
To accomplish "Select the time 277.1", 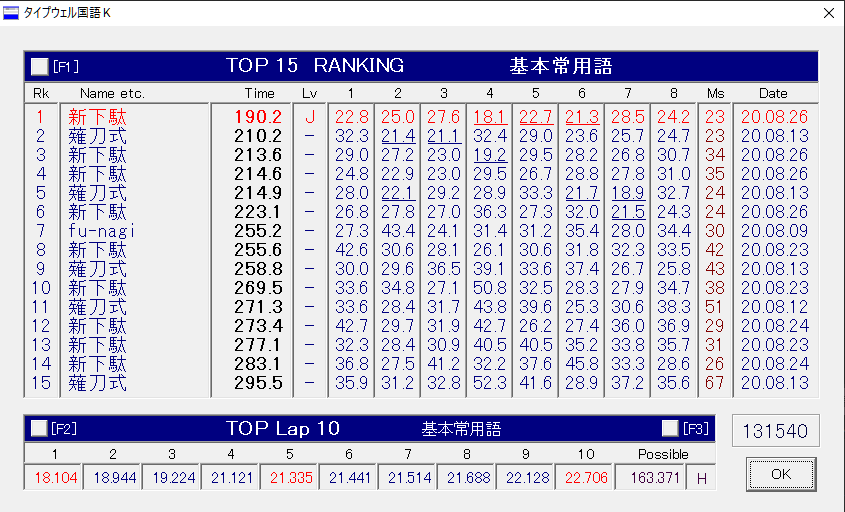I will tap(258, 345).
